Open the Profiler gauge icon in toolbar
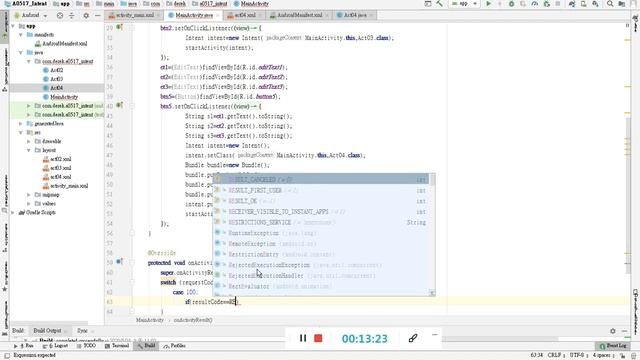The height and width of the screenshot is (360, 640). 535,4
